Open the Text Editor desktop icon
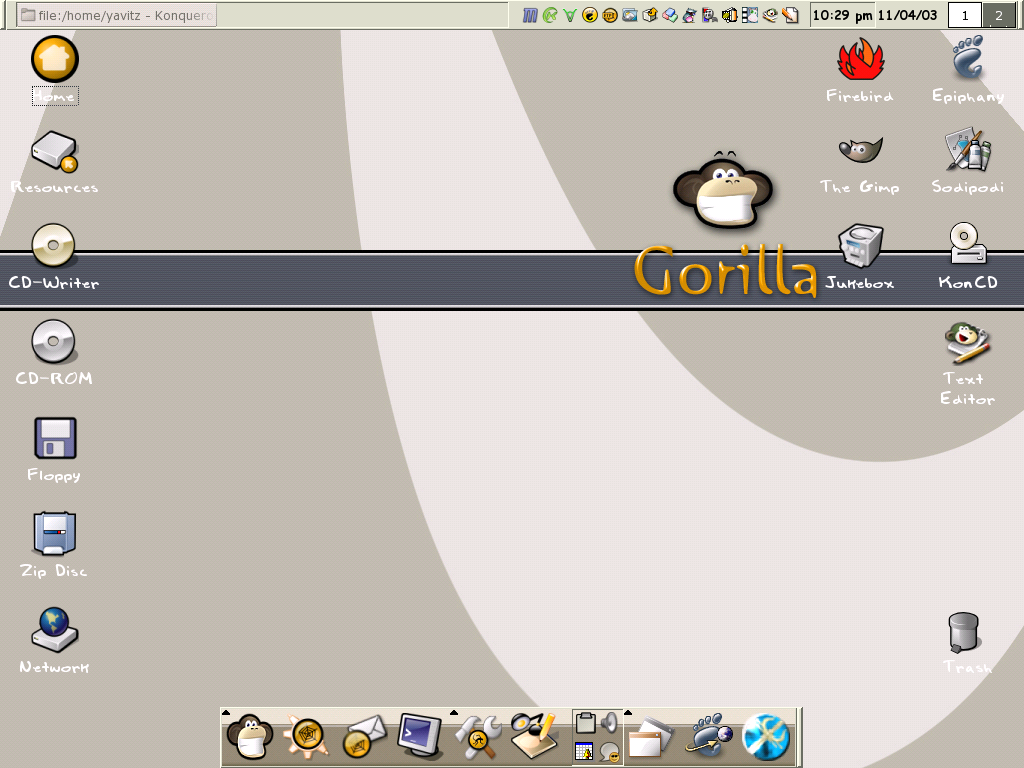1024x768 pixels. pyautogui.click(x=968, y=342)
